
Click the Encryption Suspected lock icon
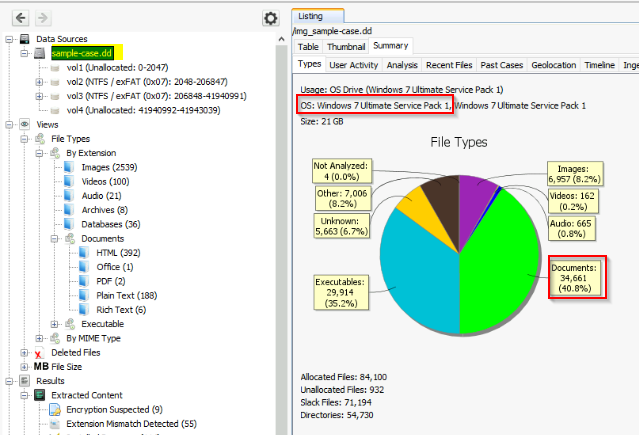pos(55,409)
